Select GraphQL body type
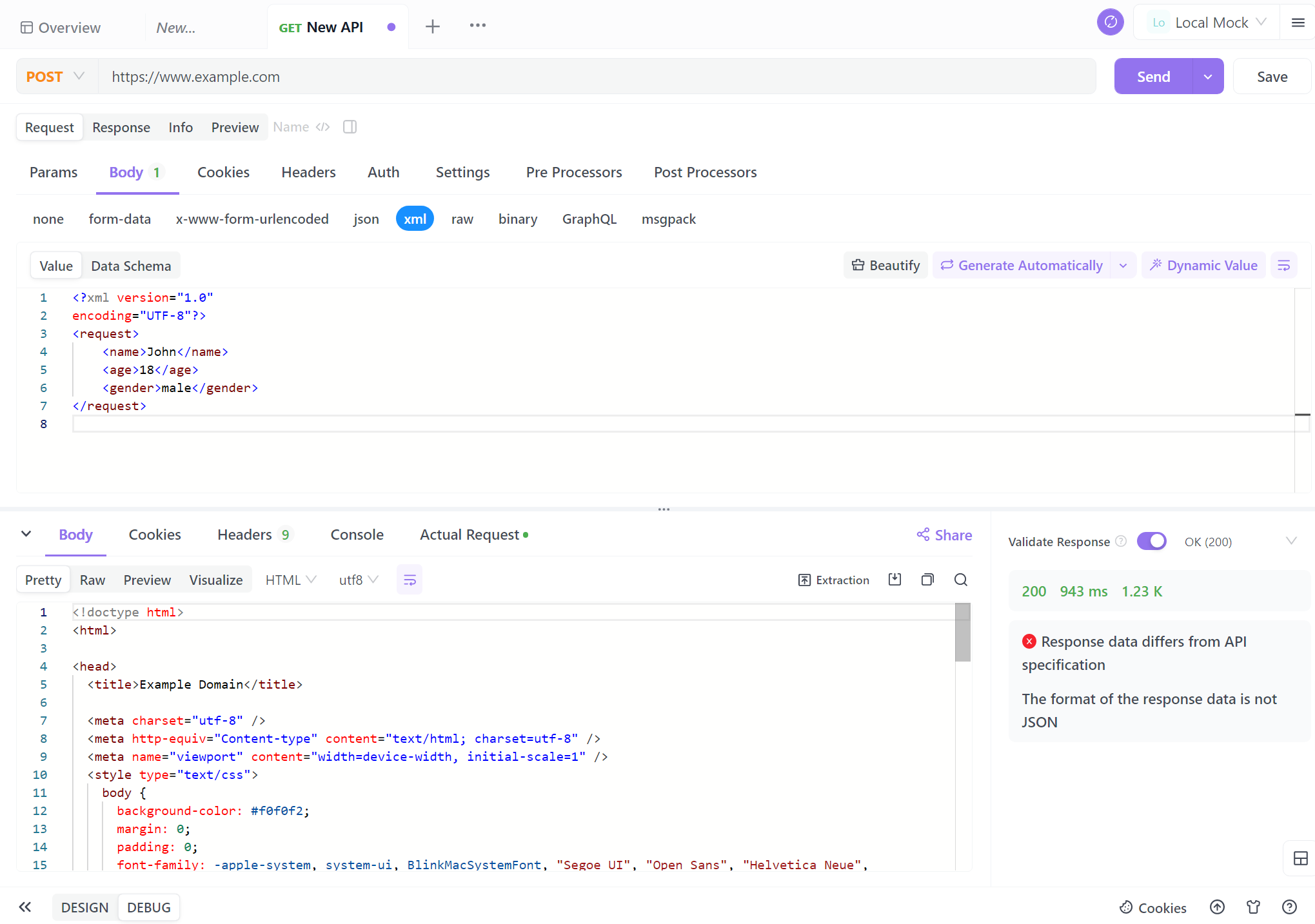1315x924 pixels. (x=589, y=219)
